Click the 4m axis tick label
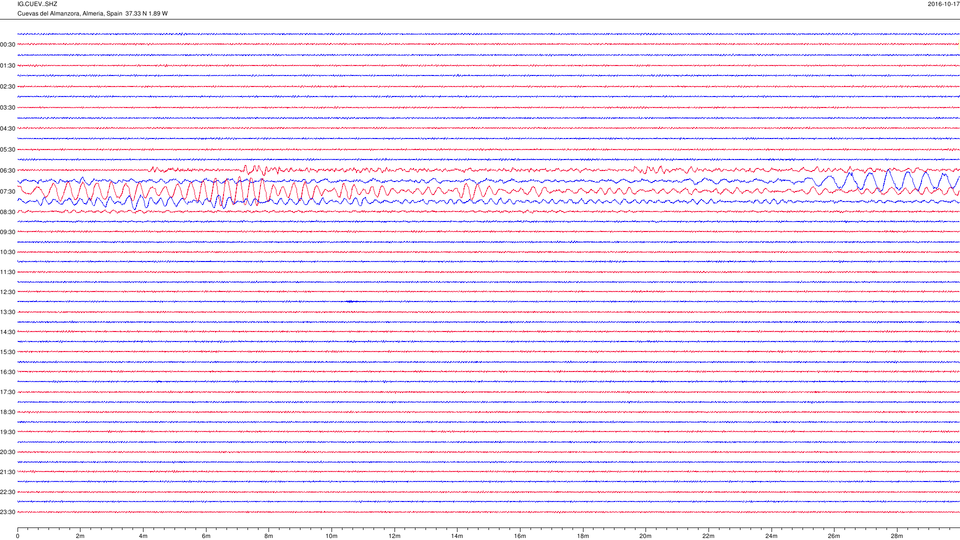 [143, 536]
